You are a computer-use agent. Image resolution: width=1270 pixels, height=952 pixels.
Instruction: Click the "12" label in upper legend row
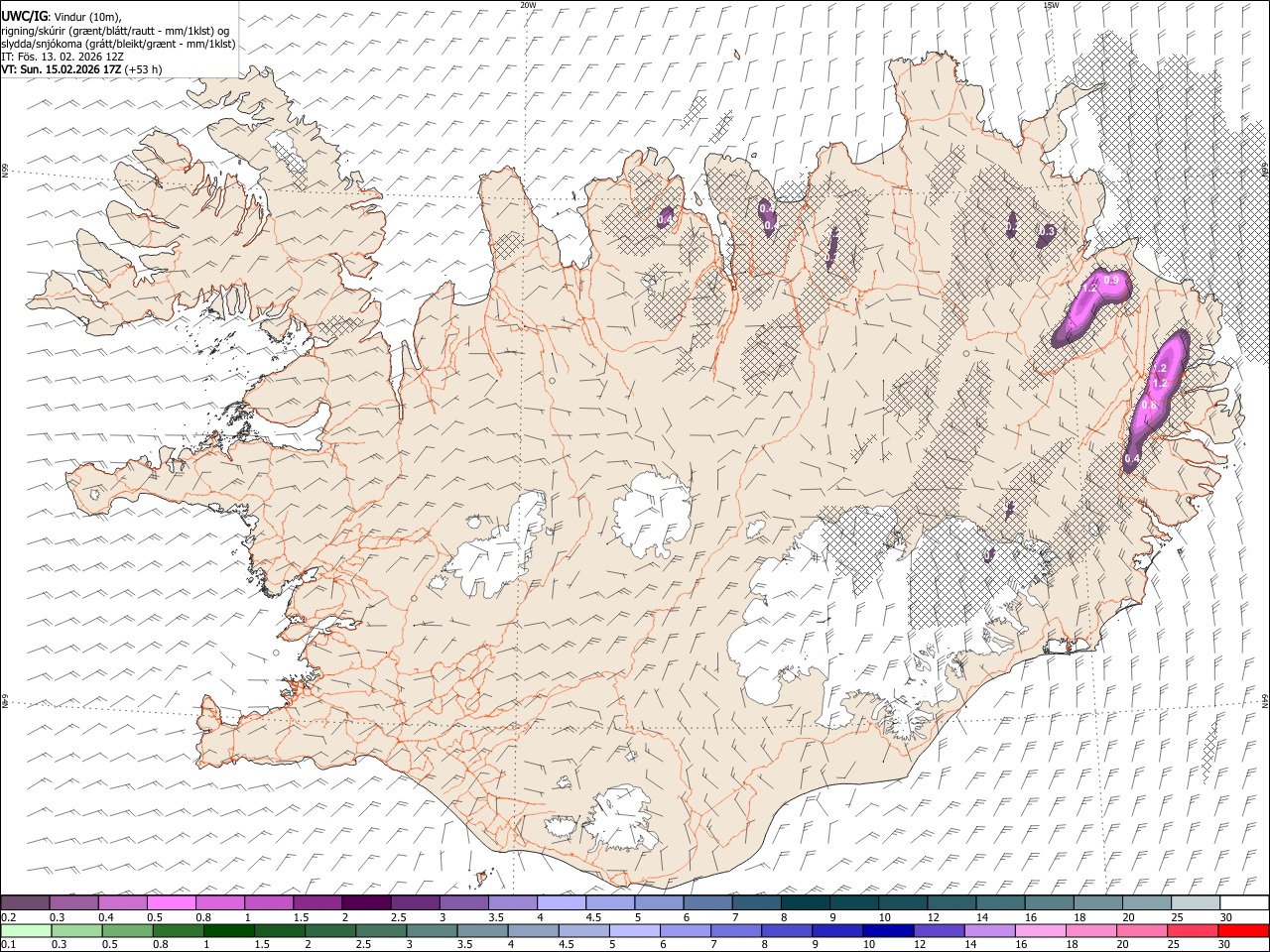(x=933, y=917)
